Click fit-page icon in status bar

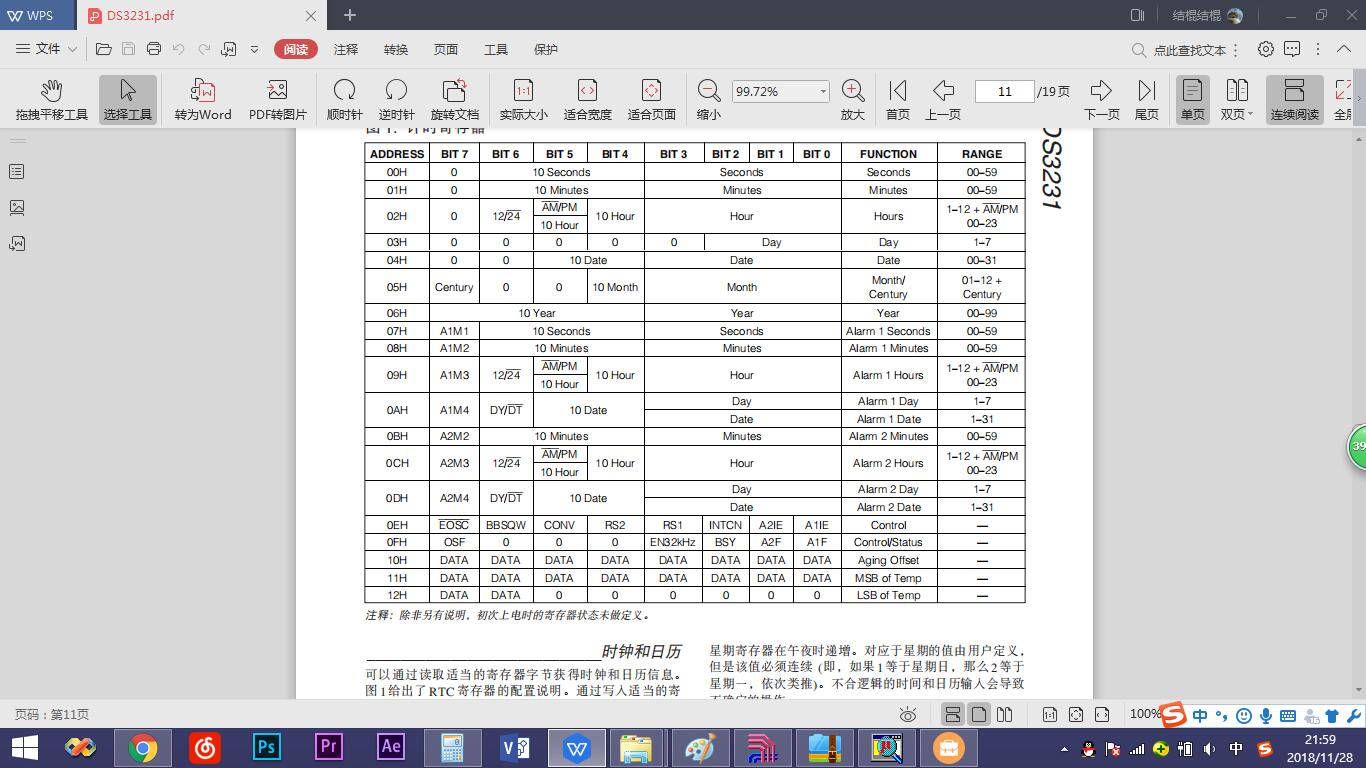1076,715
